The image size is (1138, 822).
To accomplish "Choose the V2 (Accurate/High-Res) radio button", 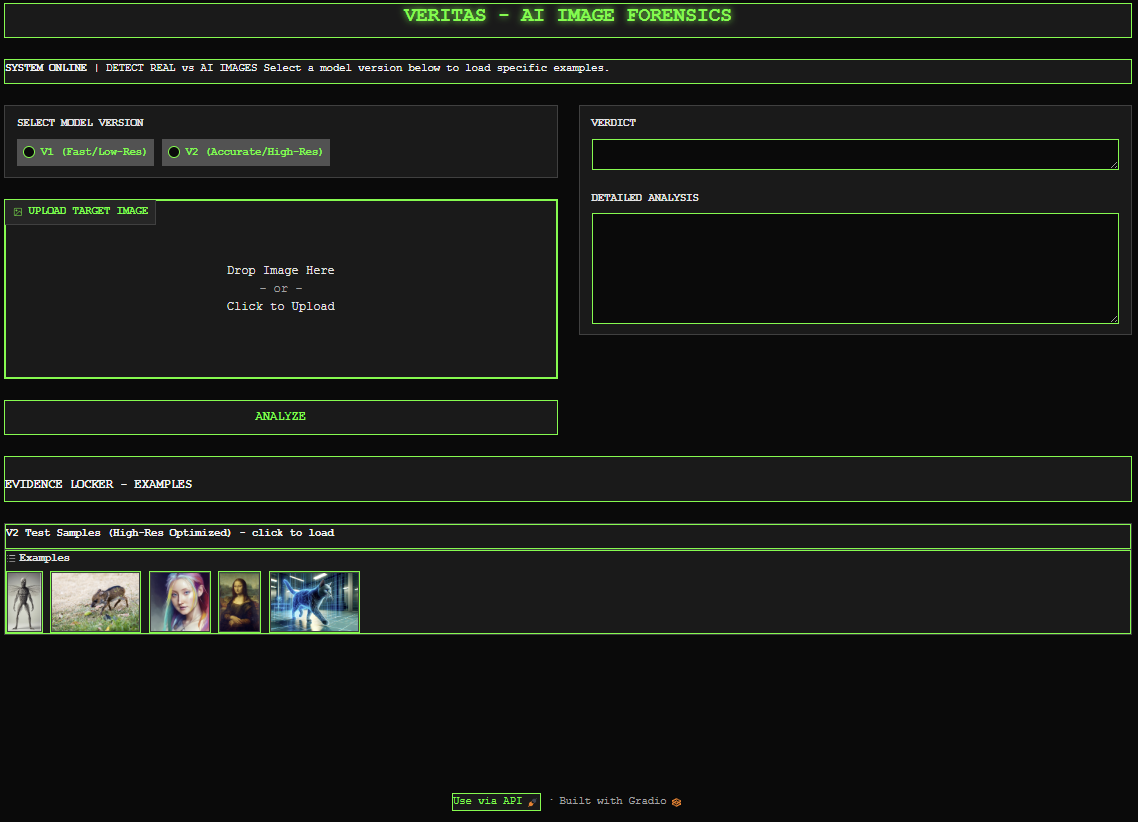I will pos(174,152).
